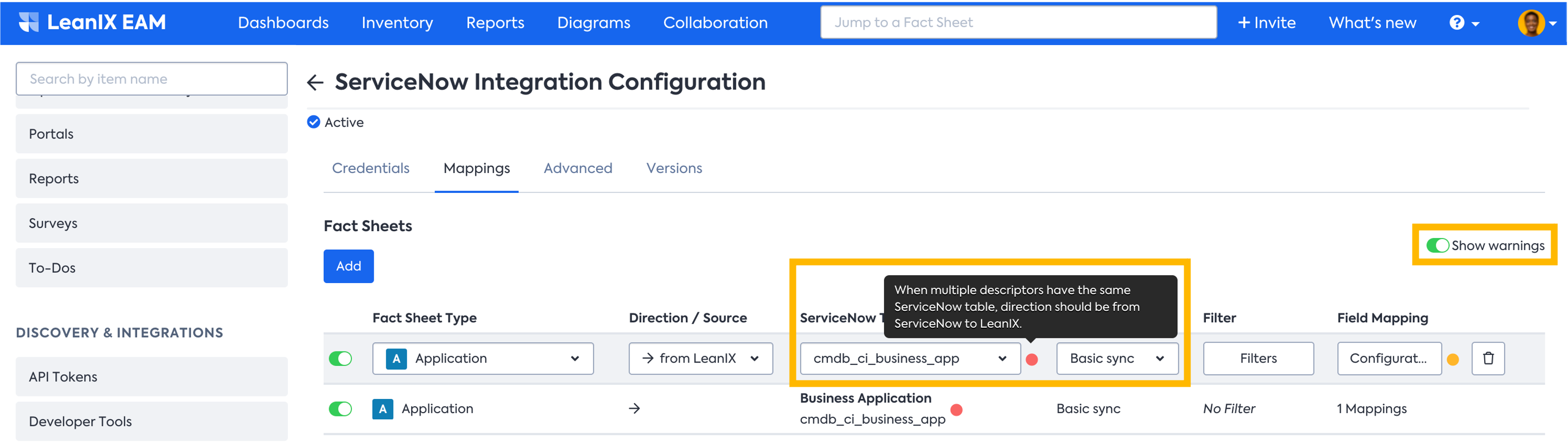This screenshot has width=1568, height=444.
Task: Click the Search by item name field
Action: [152, 79]
